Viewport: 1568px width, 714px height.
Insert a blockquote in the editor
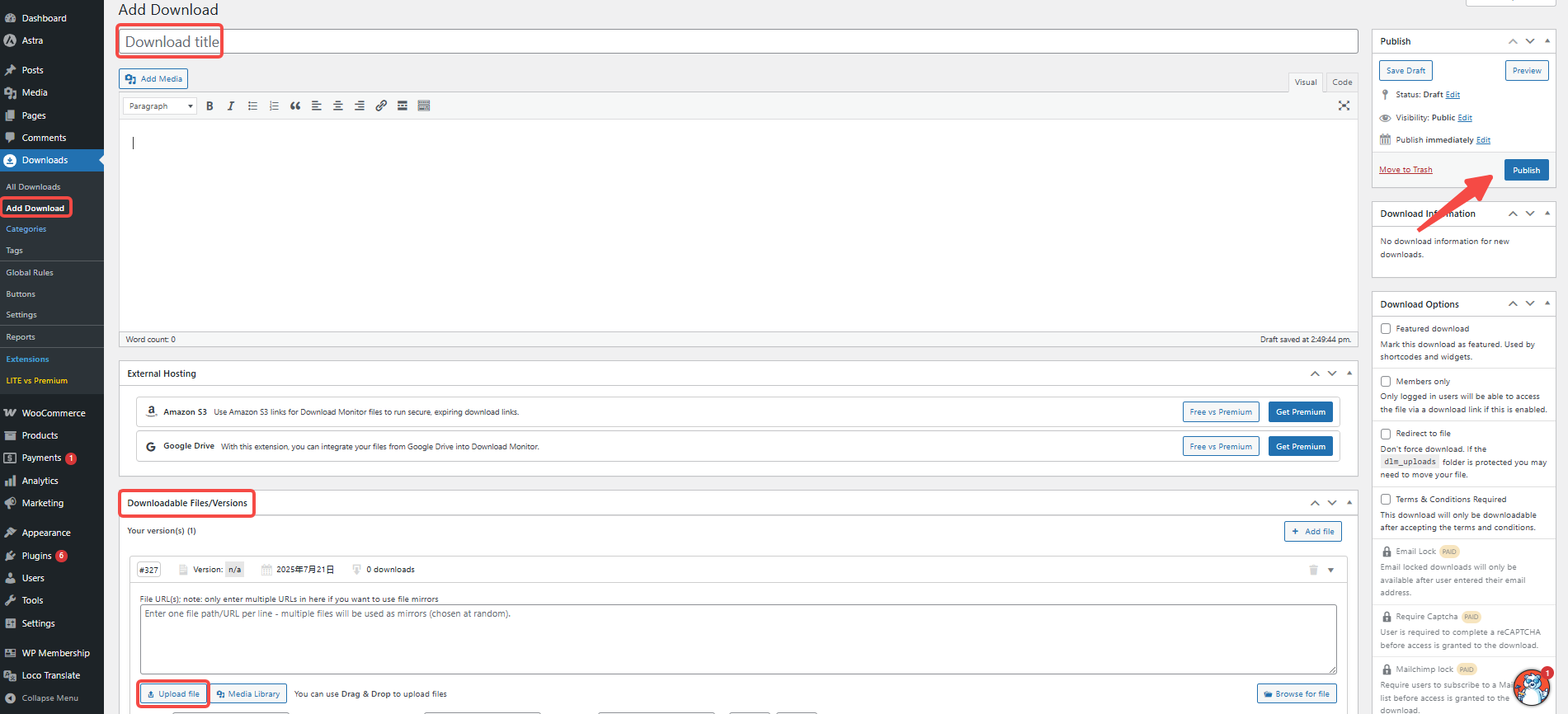pos(295,106)
